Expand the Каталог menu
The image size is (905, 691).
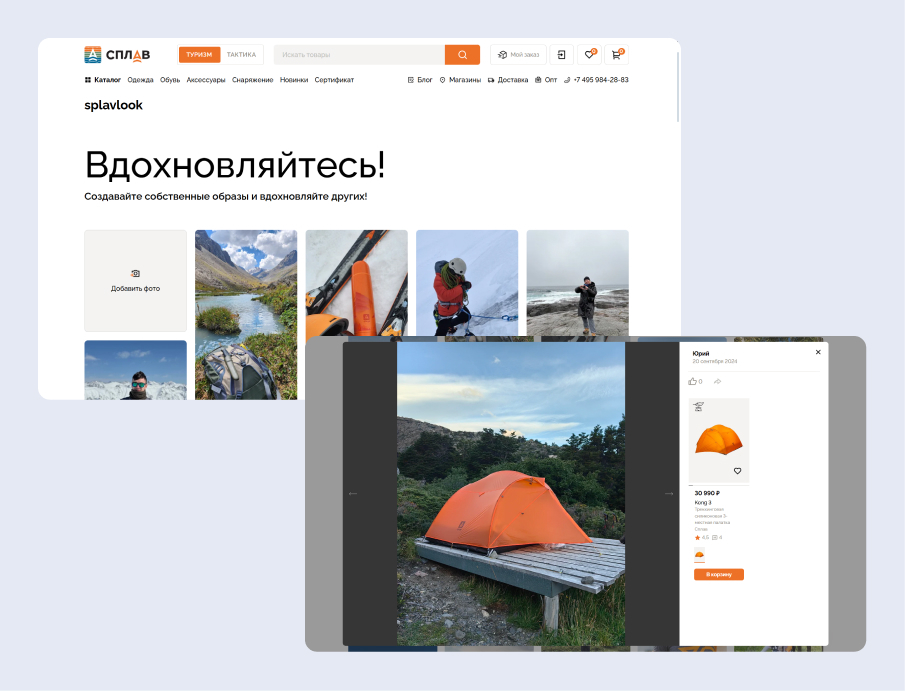(103, 80)
